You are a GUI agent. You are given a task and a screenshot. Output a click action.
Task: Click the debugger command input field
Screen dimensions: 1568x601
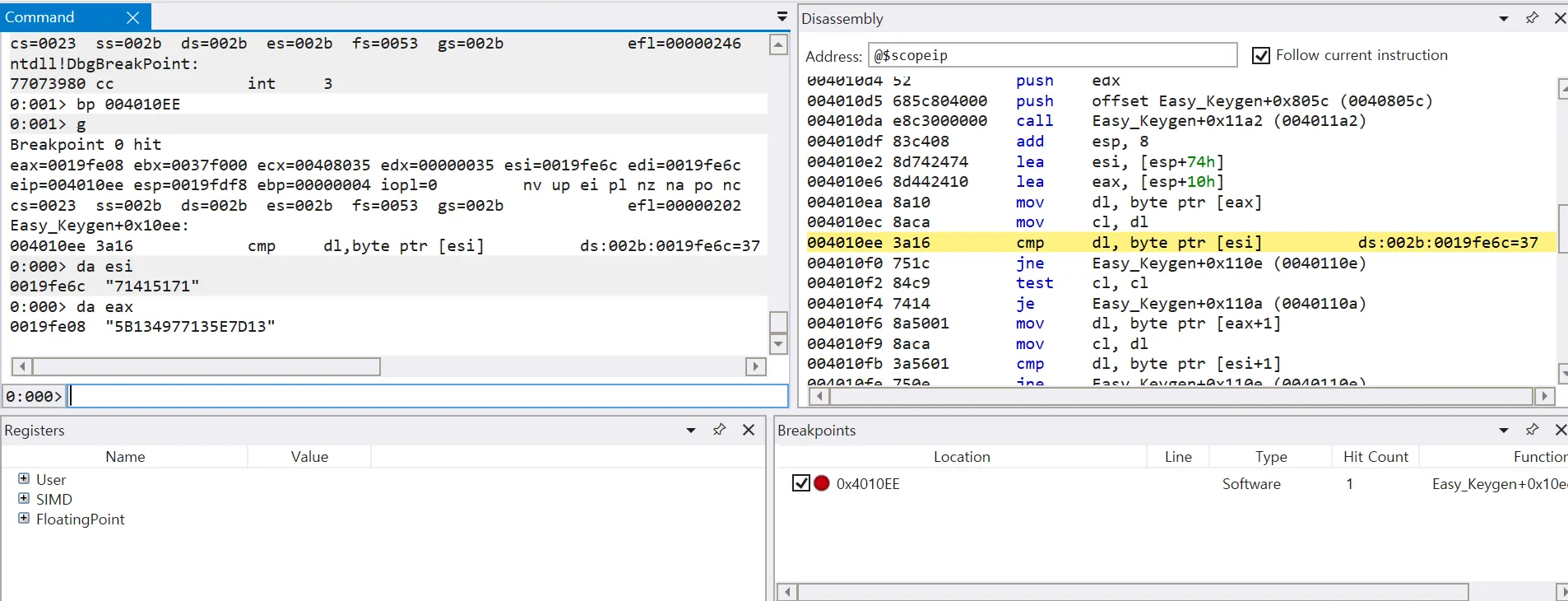point(429,396)
